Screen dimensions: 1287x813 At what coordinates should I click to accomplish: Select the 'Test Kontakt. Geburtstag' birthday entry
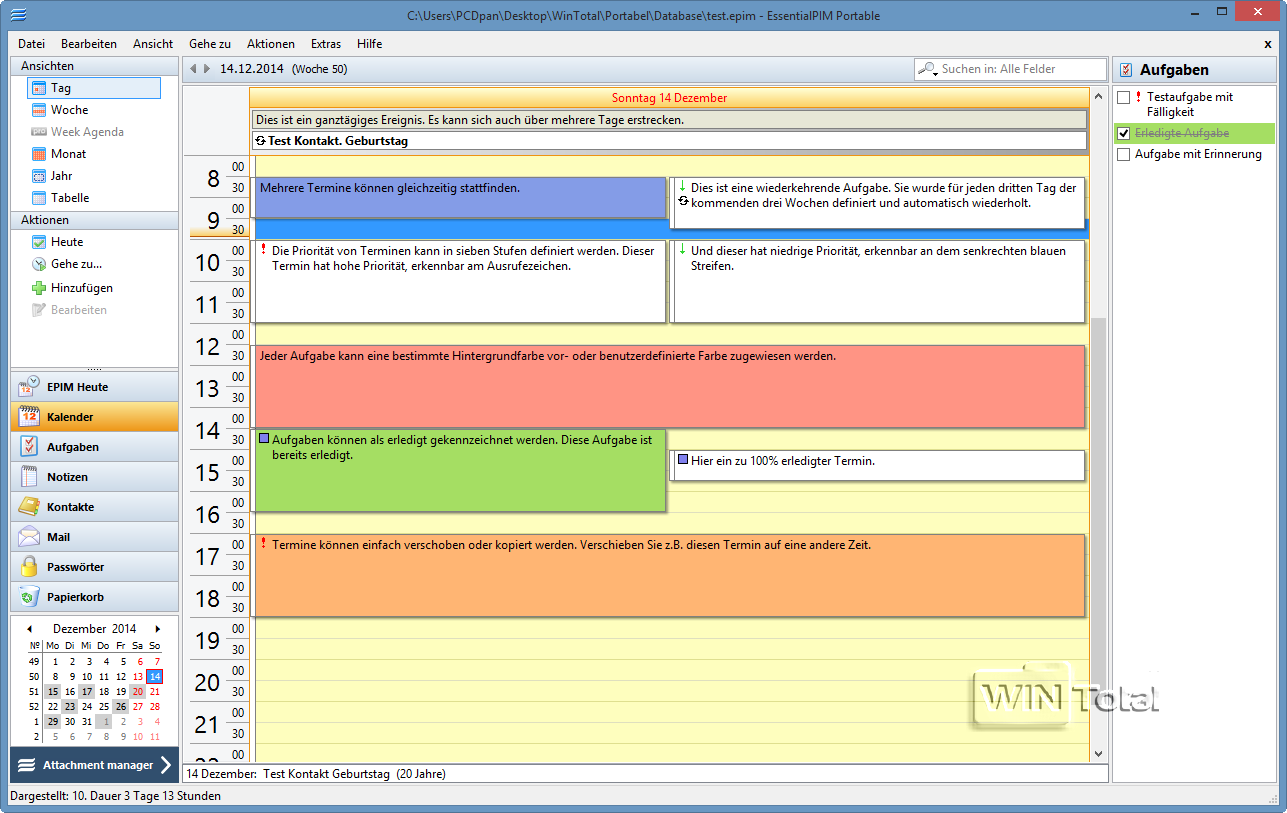pyautogui.click(x=669, y=141)
